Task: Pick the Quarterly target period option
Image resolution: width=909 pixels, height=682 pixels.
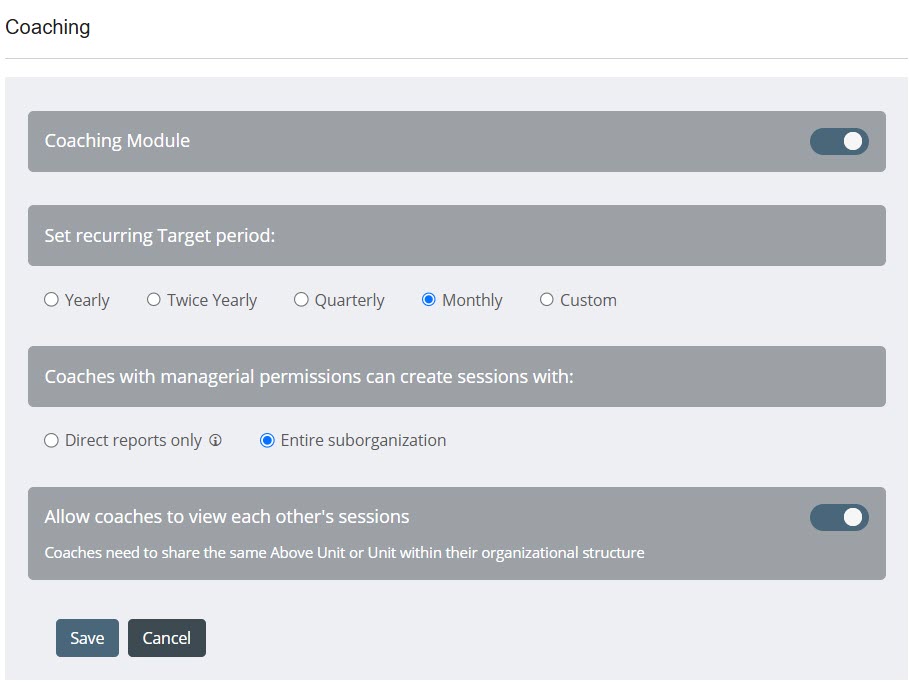Action: pos(301,300)
